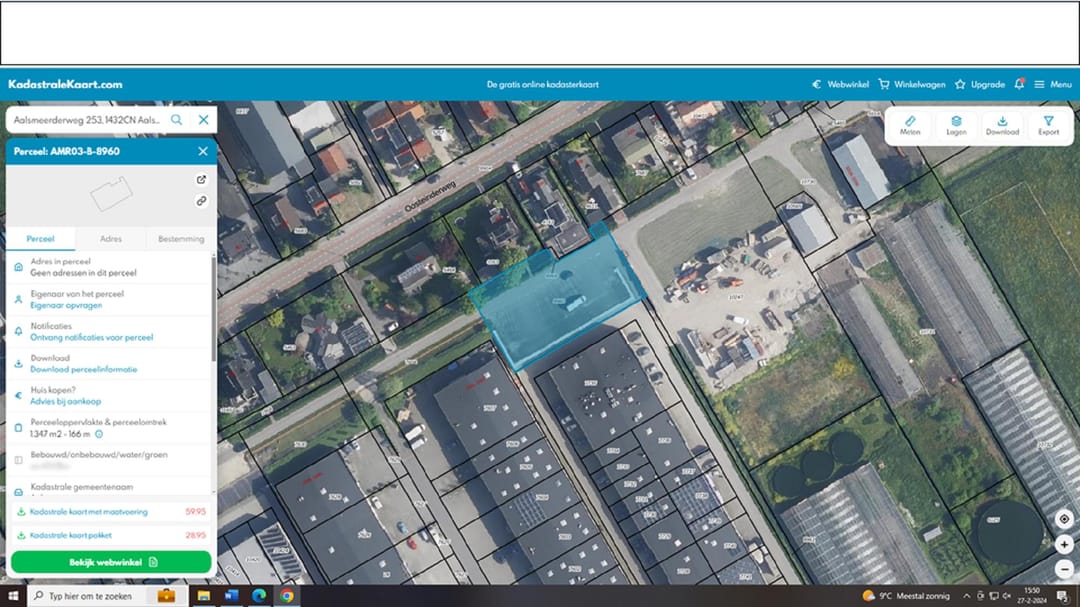Open the Download map tool
This screenshot has width=1080, height=607.
[1002, 125]
